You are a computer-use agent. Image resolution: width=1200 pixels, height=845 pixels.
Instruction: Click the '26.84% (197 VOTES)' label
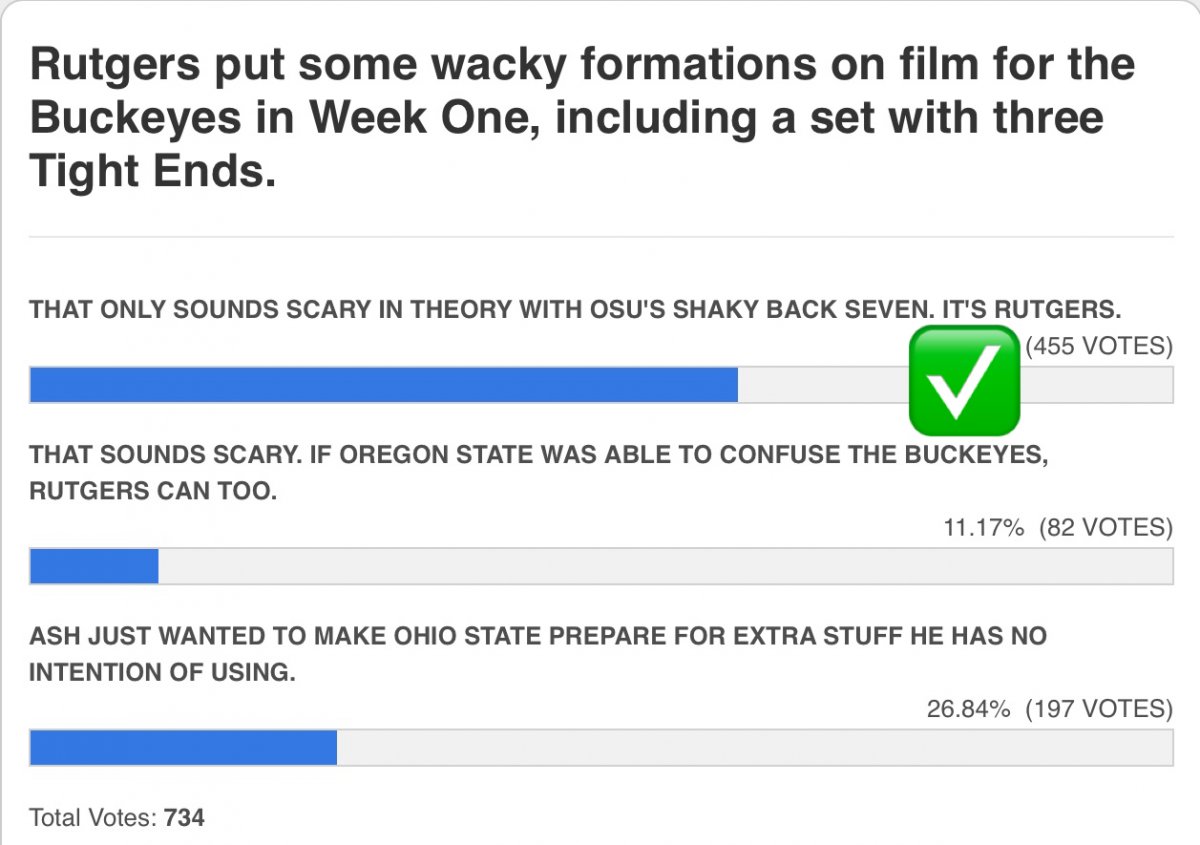point(1050,709)
